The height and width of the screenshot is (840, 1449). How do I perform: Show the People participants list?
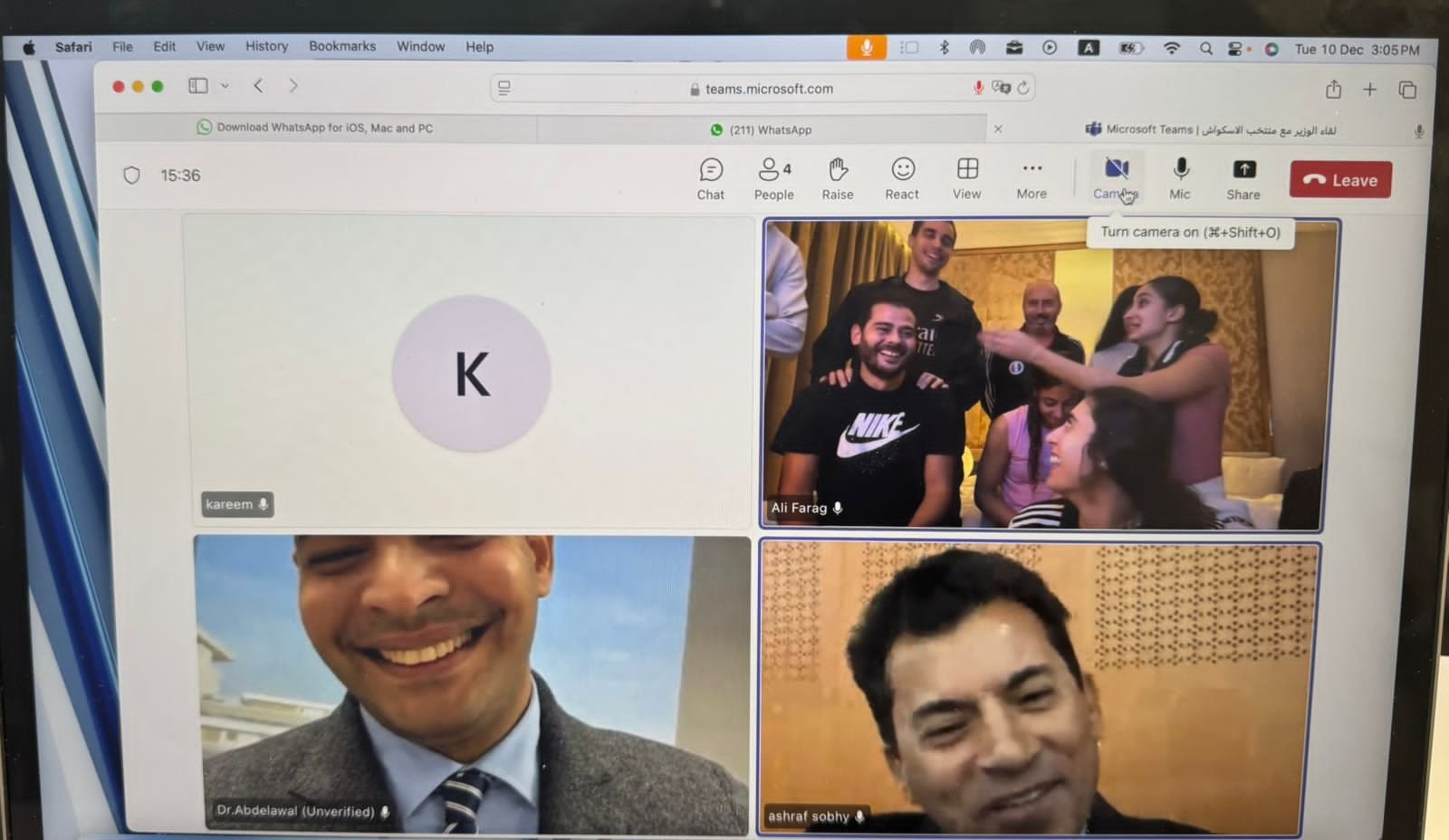point(774,179)
